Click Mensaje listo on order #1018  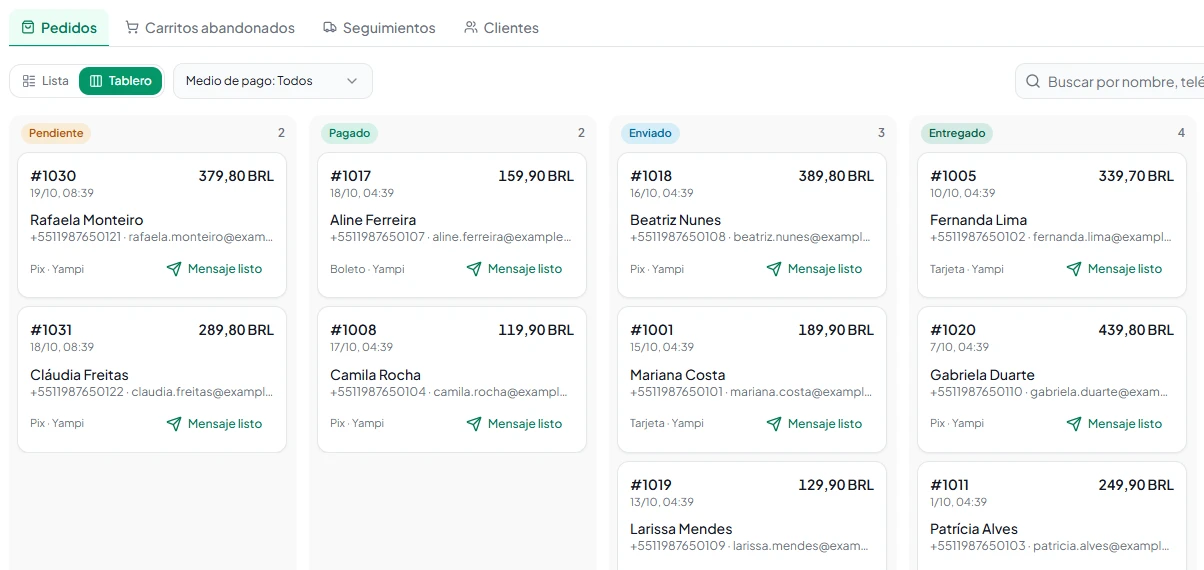814,269
